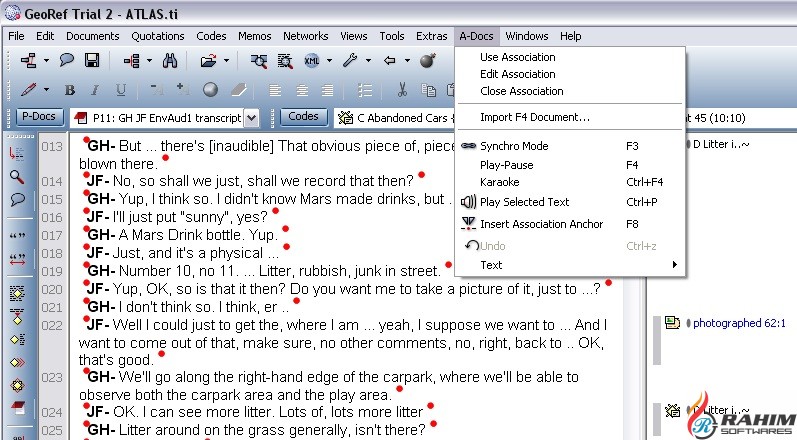
Task: Expand the open folder dropdown arrow
Action: (x=227, y=61)
